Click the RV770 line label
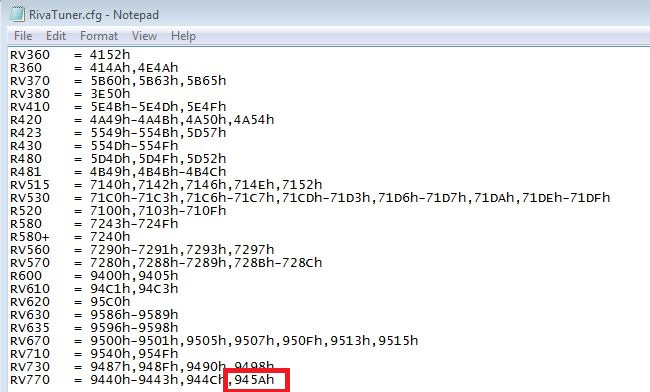 click(x=30, y=380)
